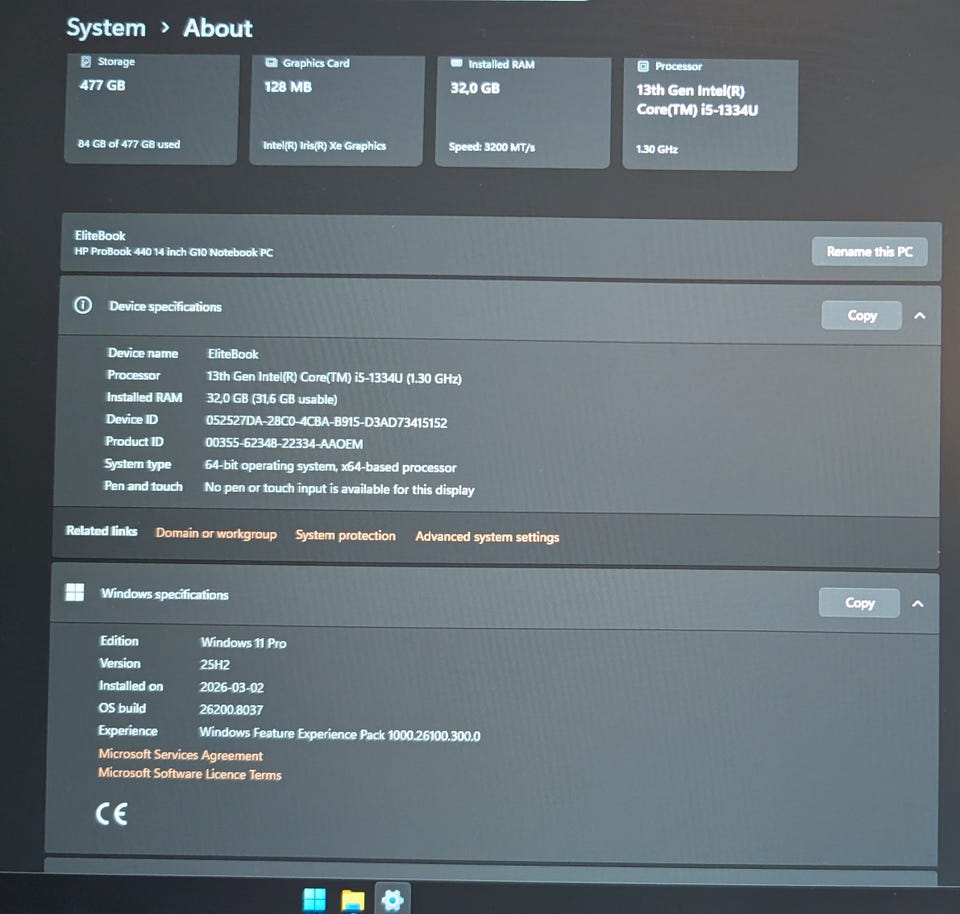Screen dimensions: 960x914
Task: Click Intel(R) Iris(R) Xe Graphics text
Action: click(324, 146)
